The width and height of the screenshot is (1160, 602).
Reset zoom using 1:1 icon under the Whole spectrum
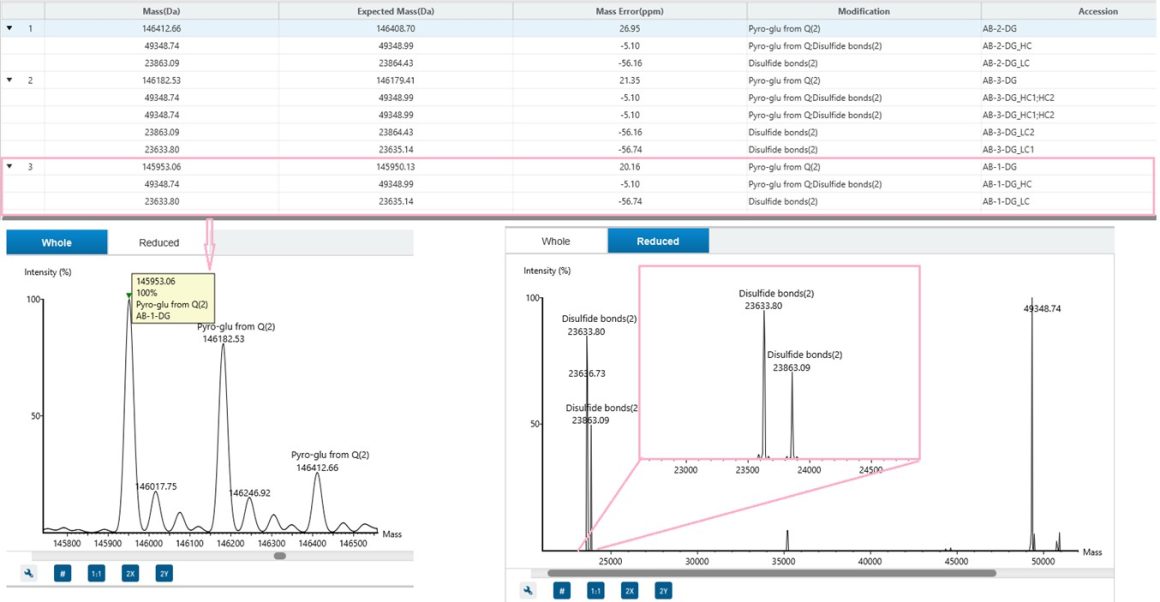96,572
